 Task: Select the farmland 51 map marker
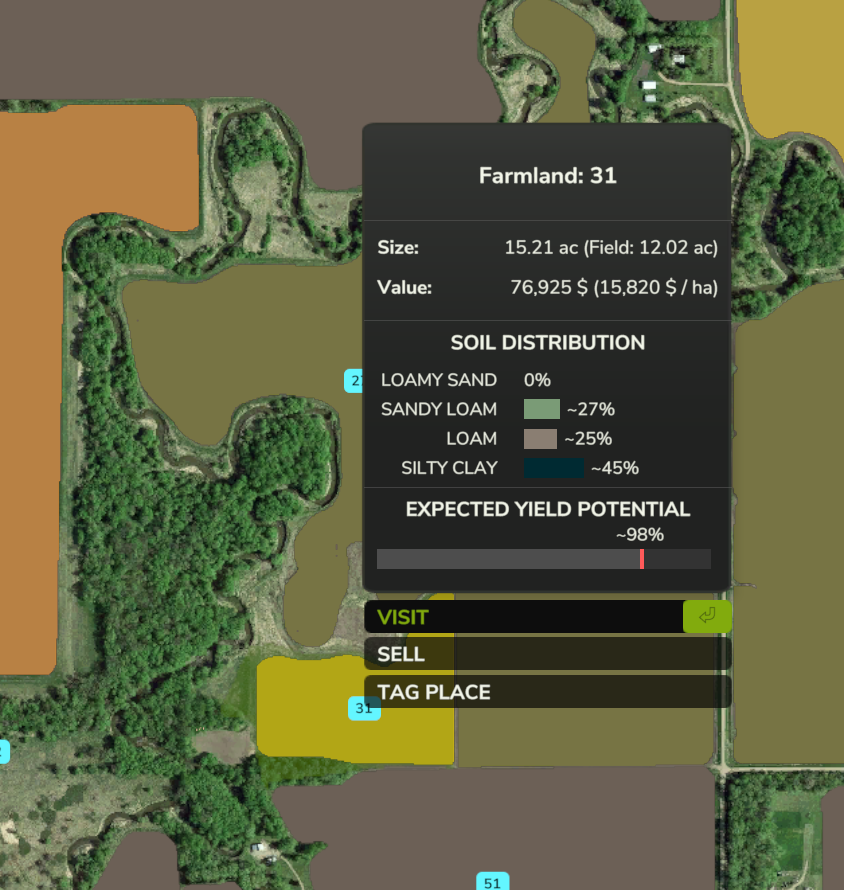(491, 882)
